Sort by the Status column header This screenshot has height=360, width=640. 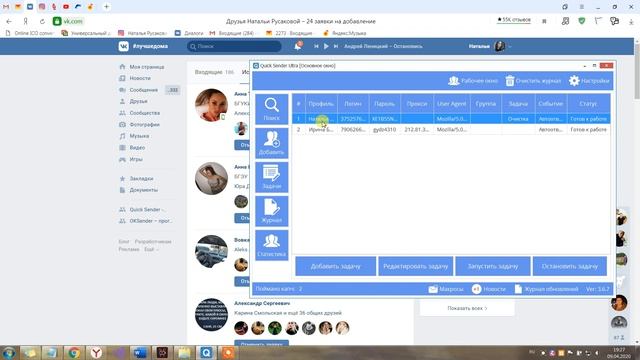tap(588, 104)
